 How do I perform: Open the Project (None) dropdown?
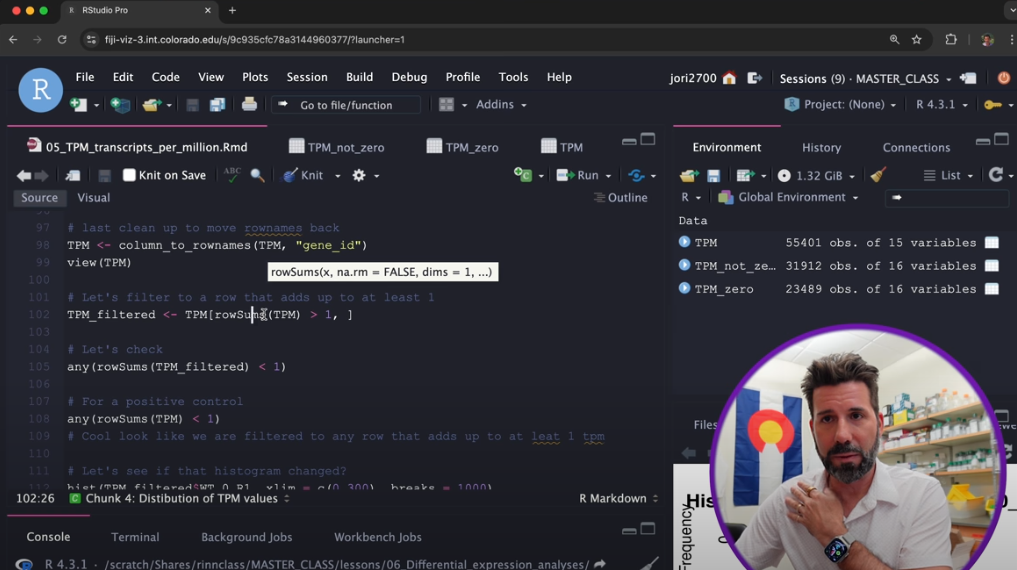[x=841, y=104]
